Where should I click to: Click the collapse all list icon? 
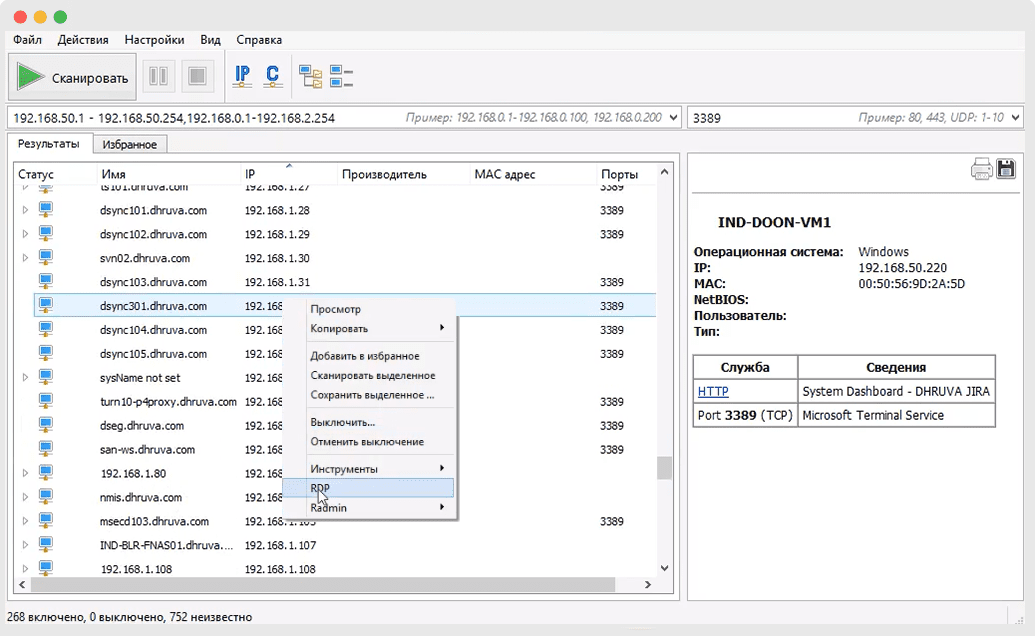[342, 76]
